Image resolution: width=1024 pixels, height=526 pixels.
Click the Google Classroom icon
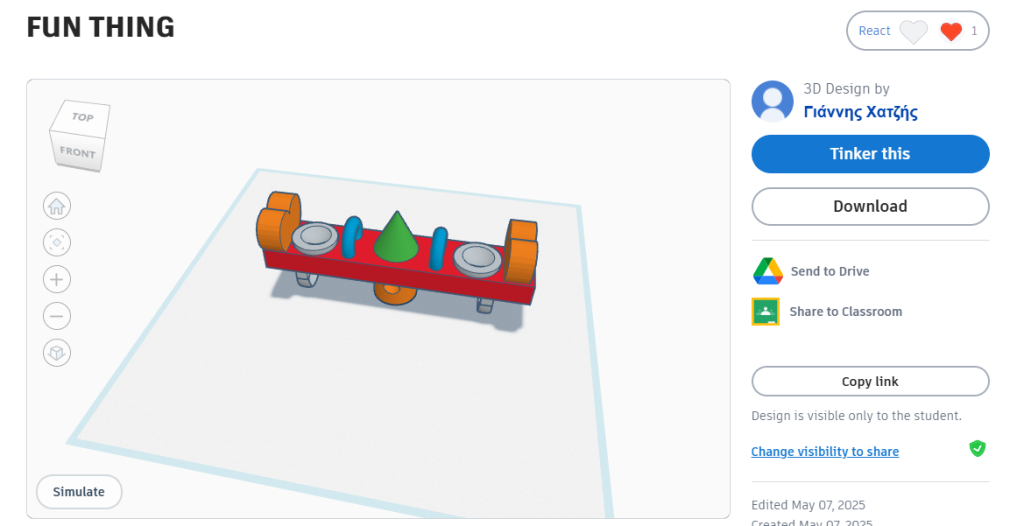[x=765, y=312]
